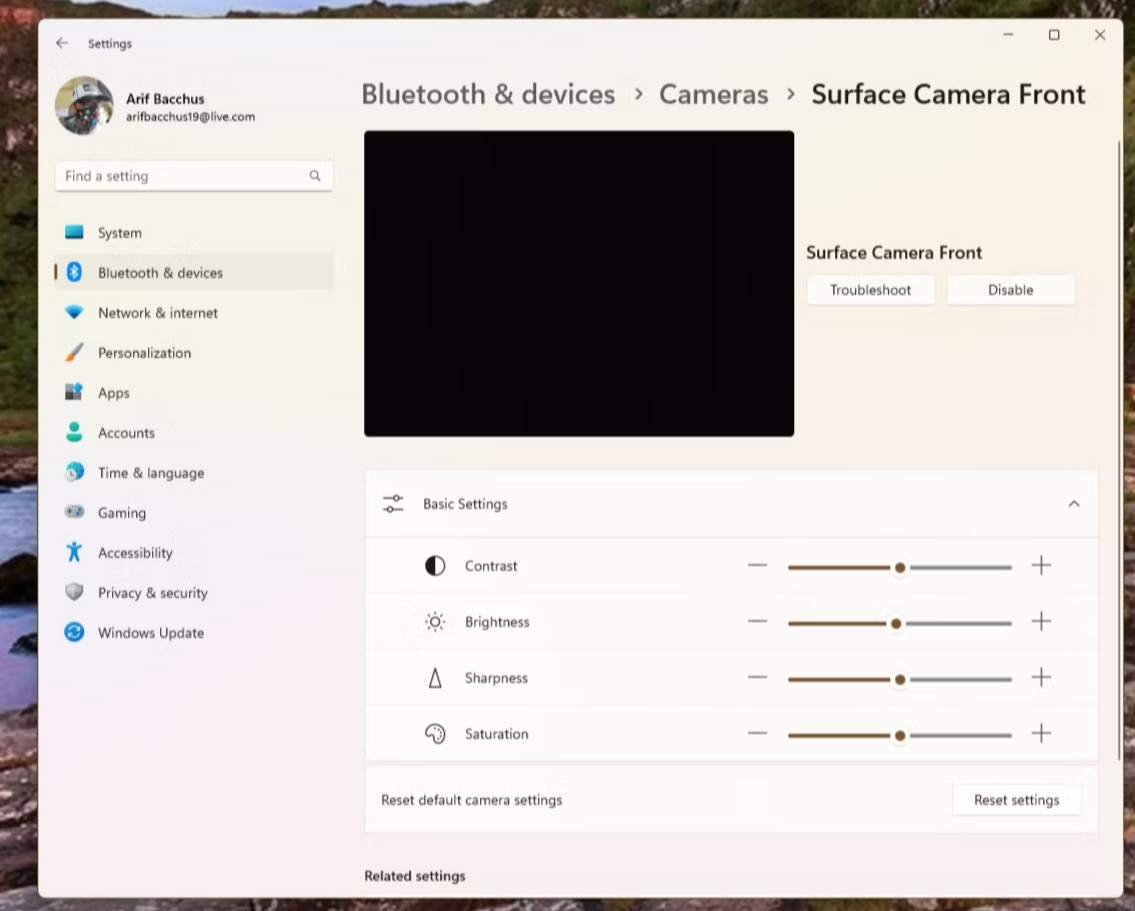Disable the Surface Camera Front

(x=1010, y=290)
